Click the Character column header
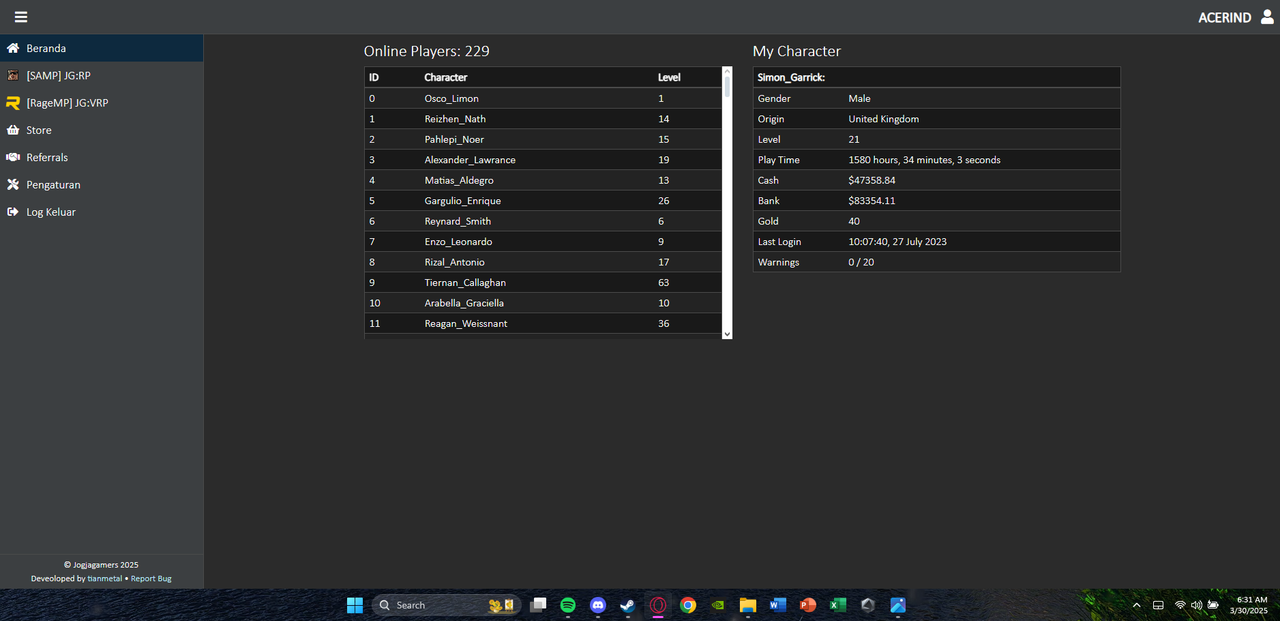This screenshot has height=621, width=1280. (446, 77)
